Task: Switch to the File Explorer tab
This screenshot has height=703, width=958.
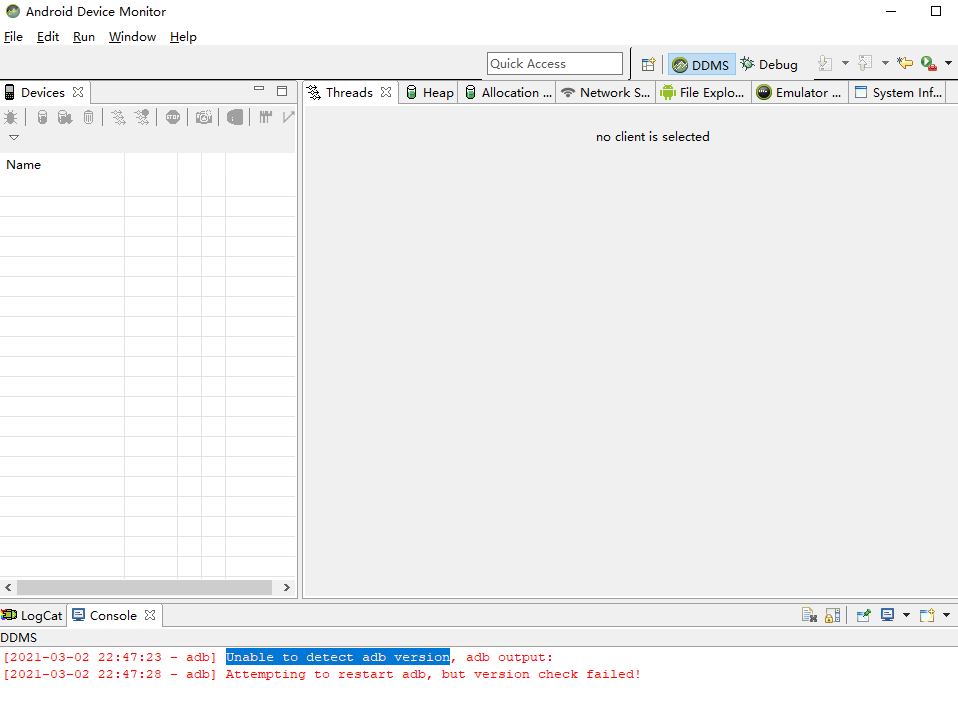Action: tap(703, 93)
